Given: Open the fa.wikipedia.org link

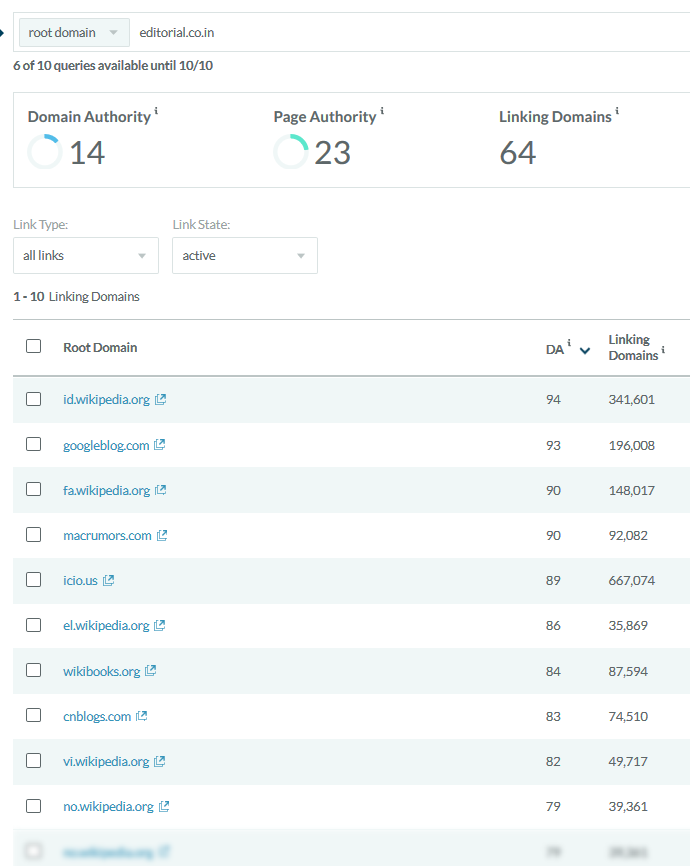Looking at the screenshot, I should click(106, 490).
